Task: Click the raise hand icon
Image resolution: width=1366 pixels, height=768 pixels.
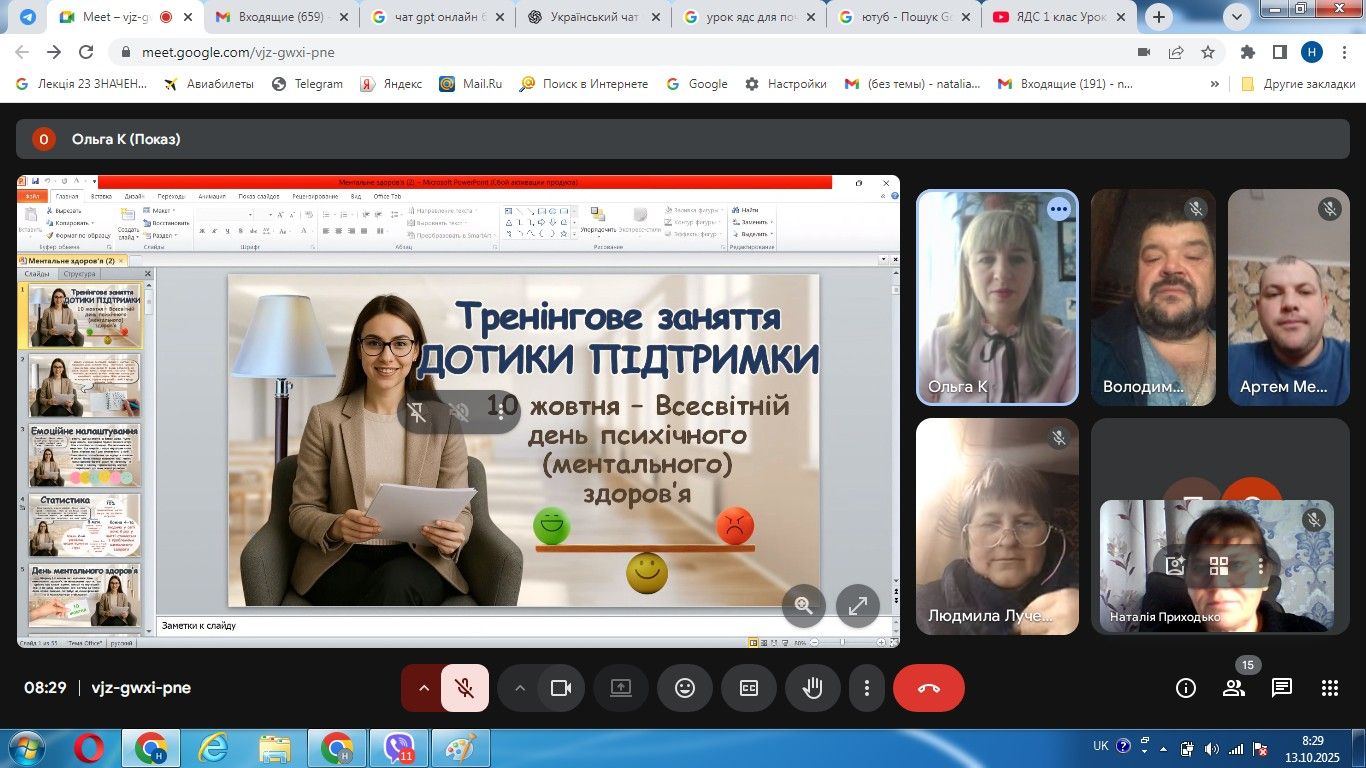Action: coord(812,688)
